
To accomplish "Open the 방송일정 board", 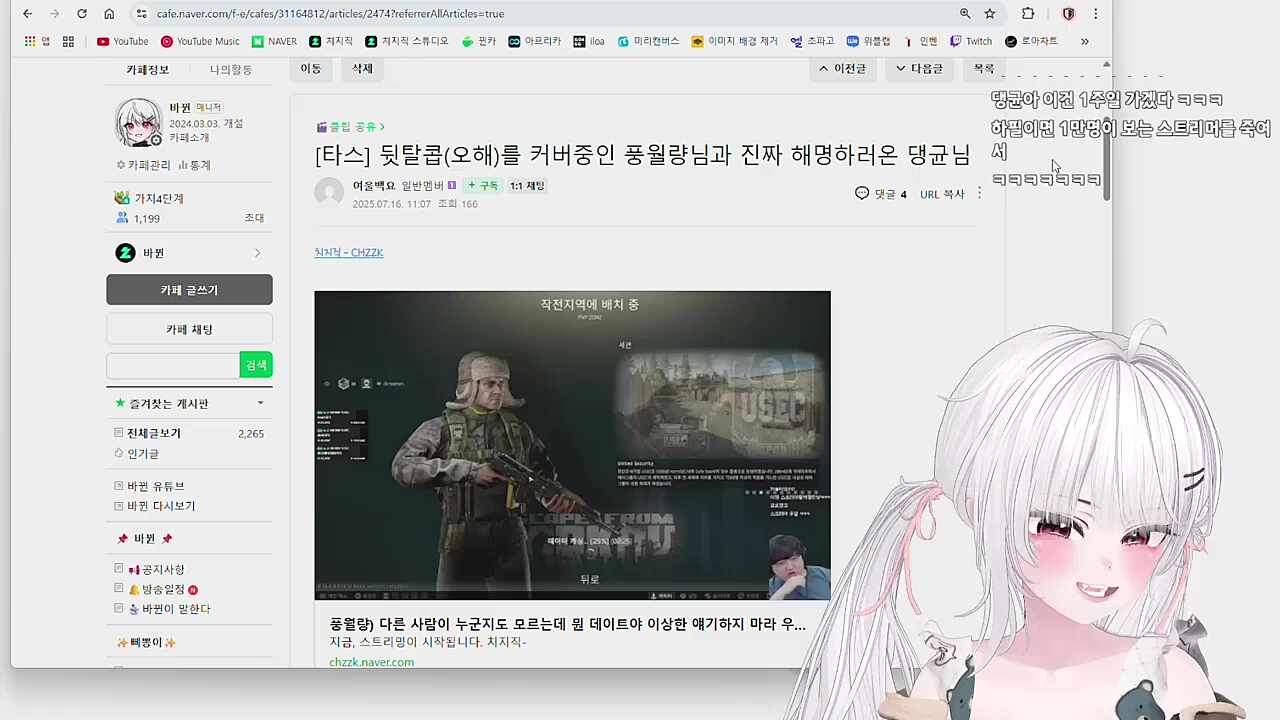I will 163,589.
